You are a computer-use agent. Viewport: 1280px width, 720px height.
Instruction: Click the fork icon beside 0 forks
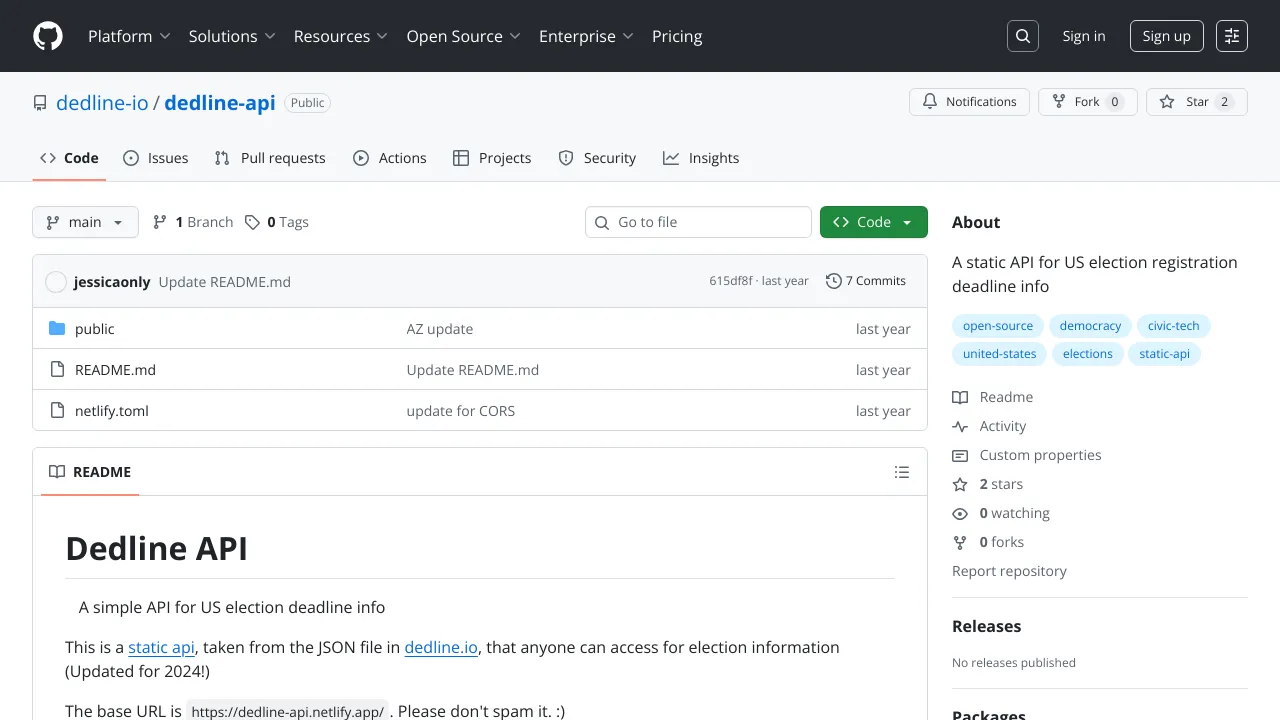(x=960, y=542)
